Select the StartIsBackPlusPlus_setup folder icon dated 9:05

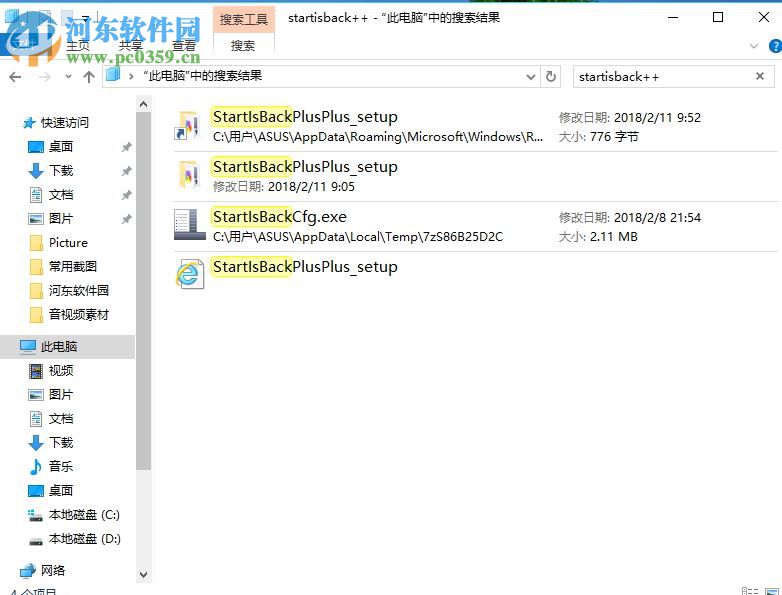tap(189, 176)
